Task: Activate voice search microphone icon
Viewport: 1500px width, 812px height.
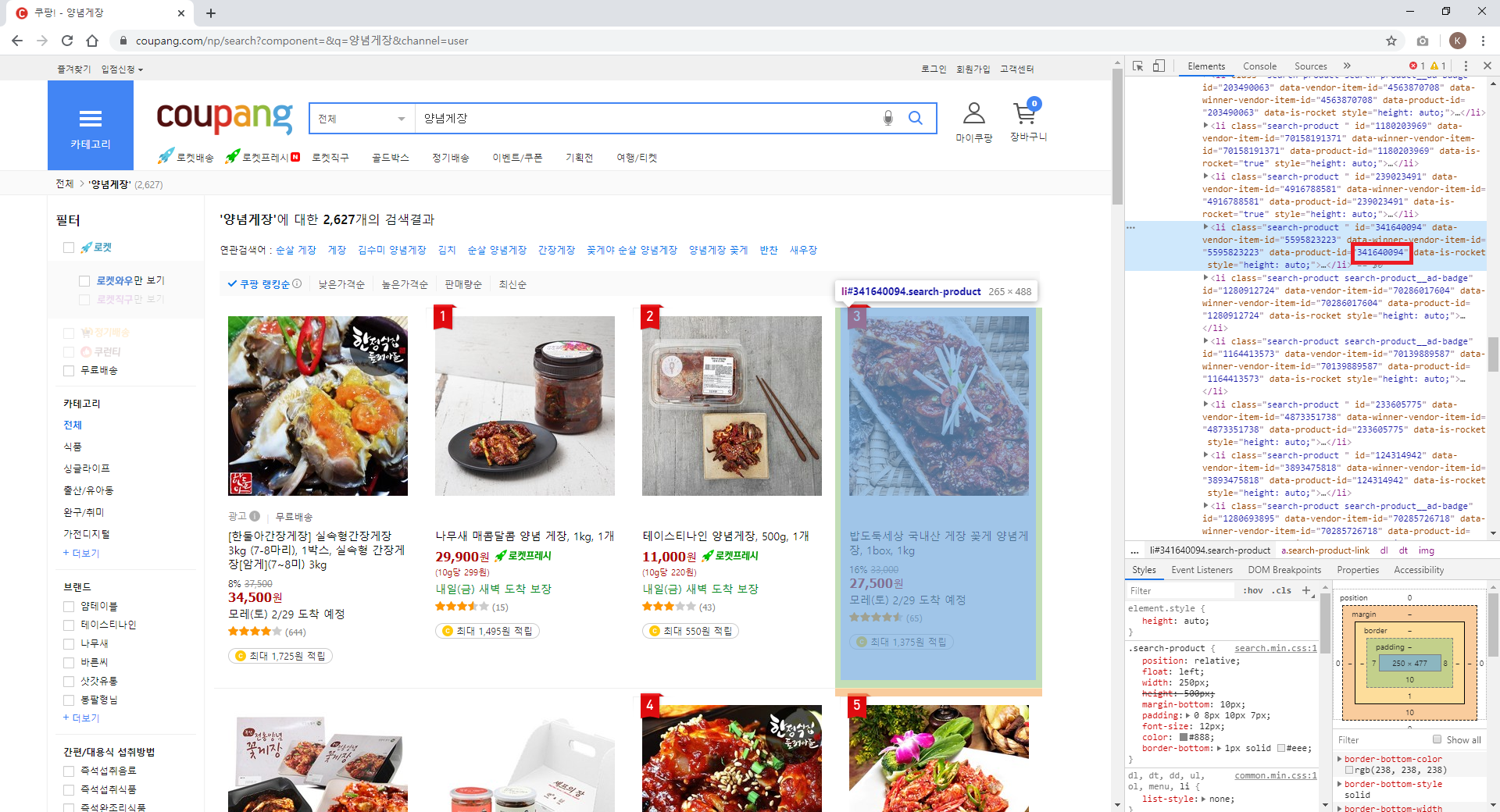Action: (888, 118)
